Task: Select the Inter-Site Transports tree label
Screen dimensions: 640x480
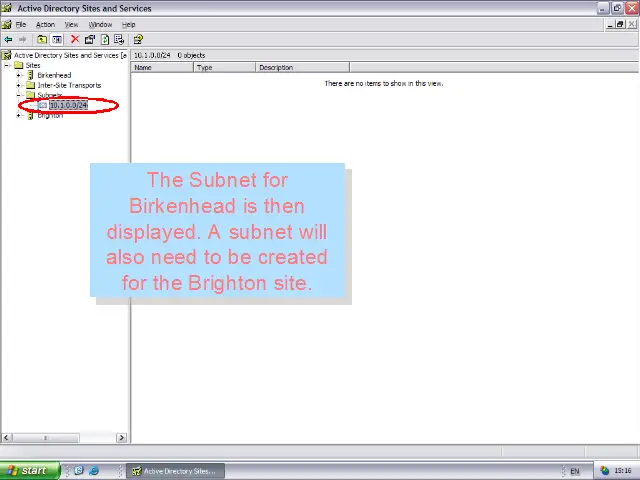Action: pyautogui.click(x=69, y=85)
